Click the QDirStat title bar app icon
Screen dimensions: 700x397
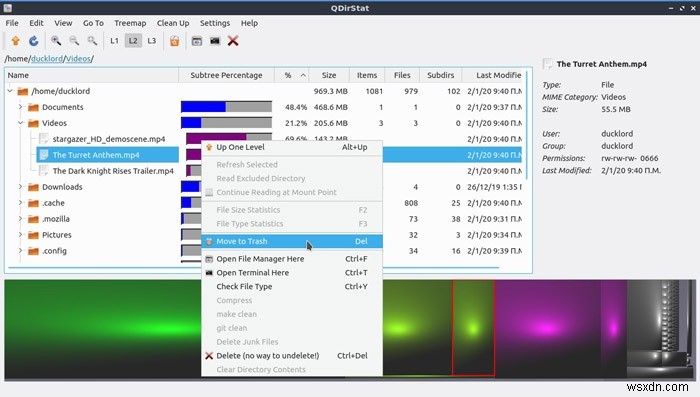click(x=8, y=8)
